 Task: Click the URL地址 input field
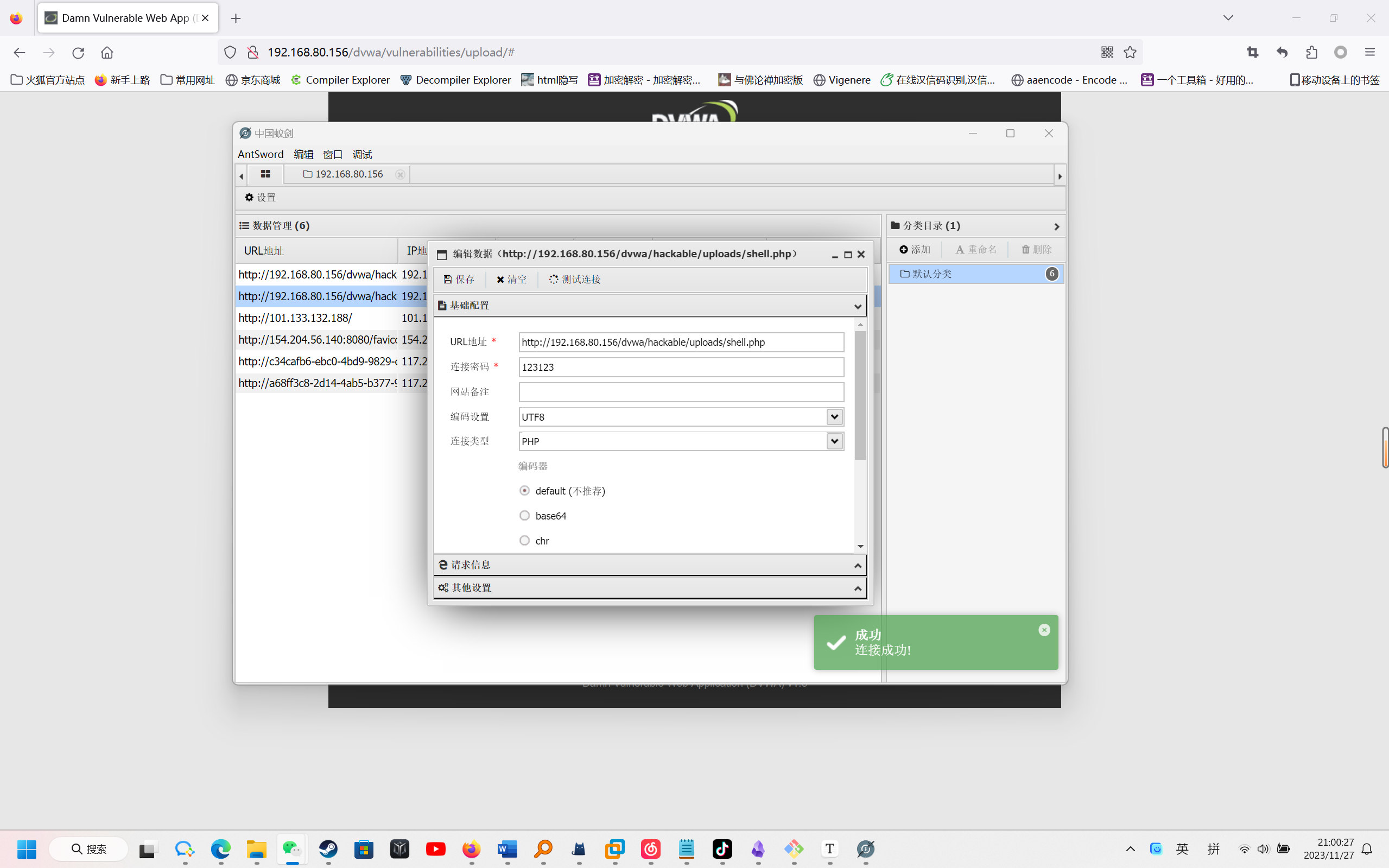click(681, 342)
